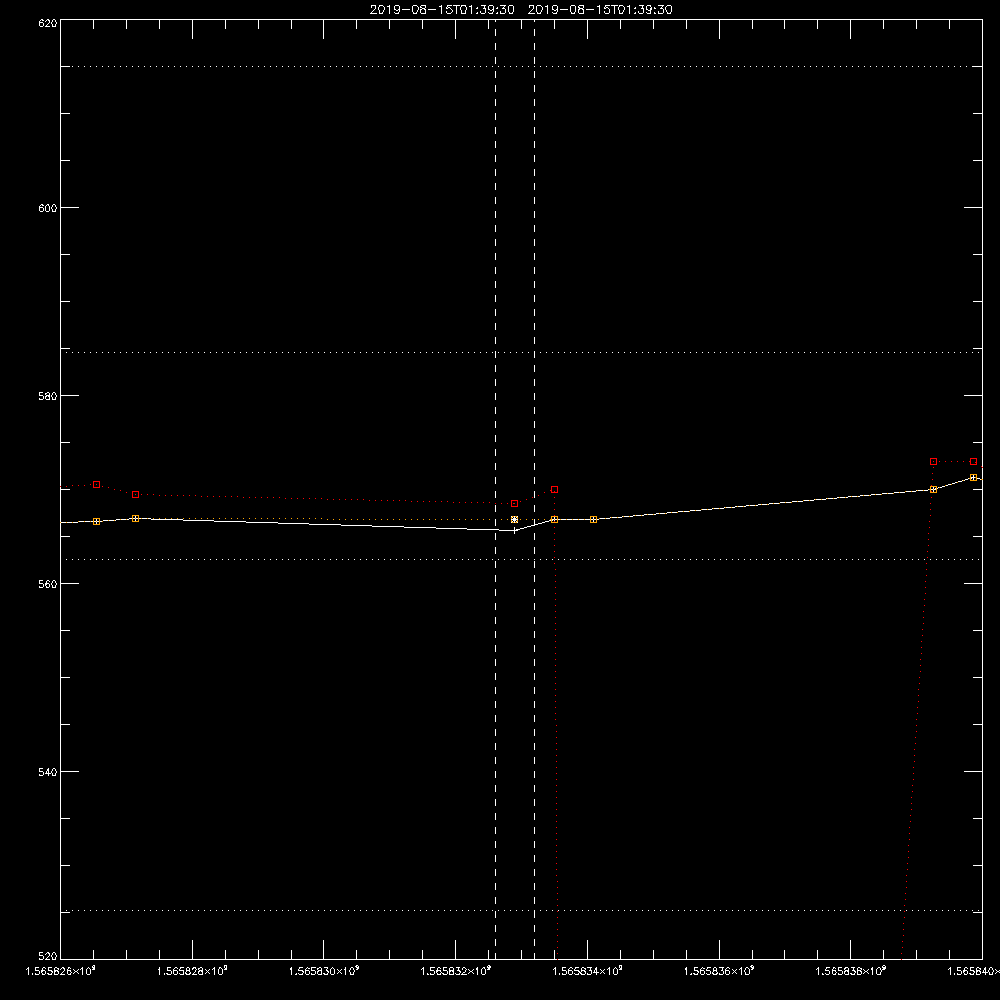The width and height of the screenshot is (1000, 1000).
Task: Click the orange square marker below second-to-last red square
Action: pos(933,490)
